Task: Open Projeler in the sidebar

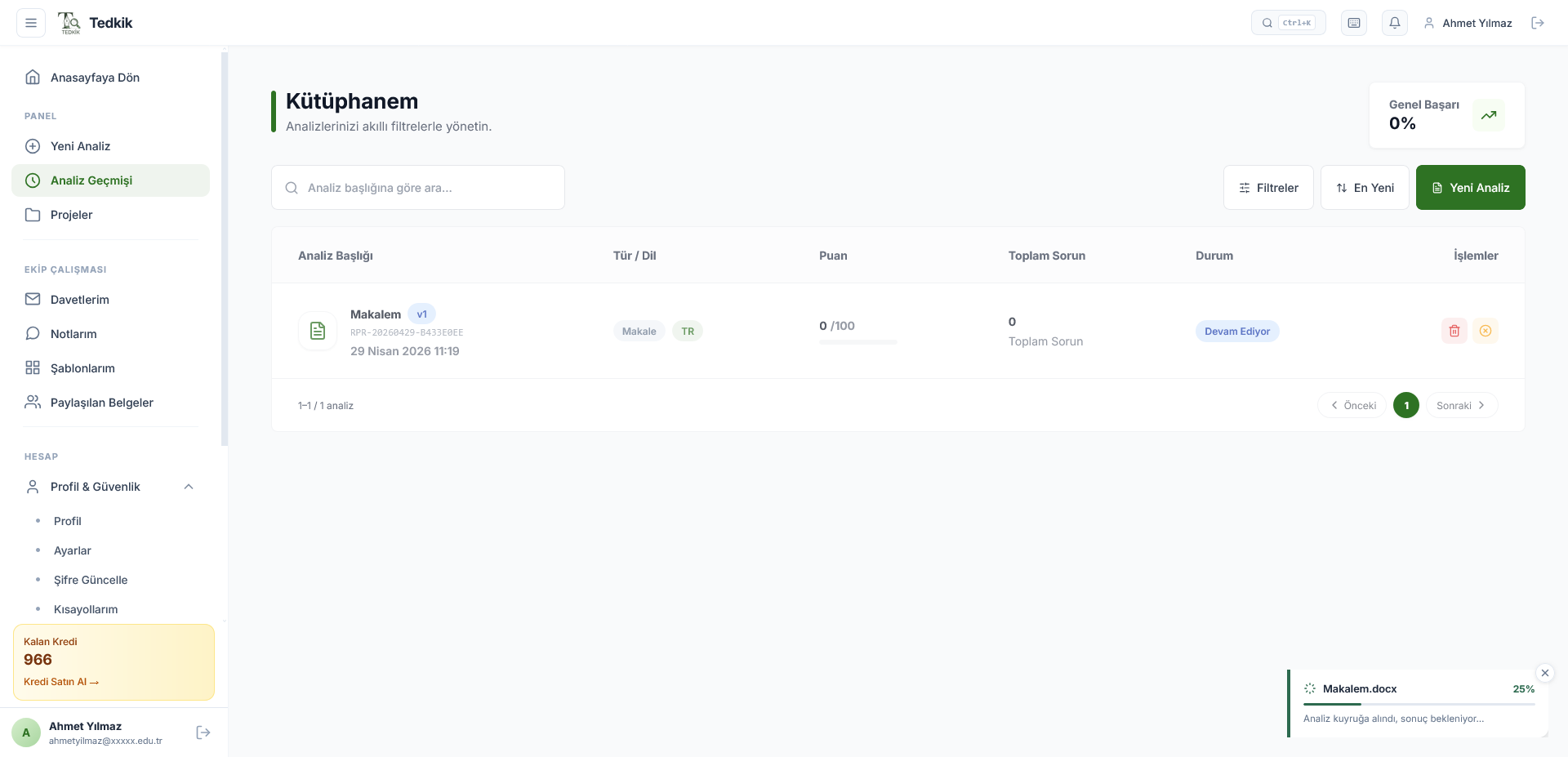Action: [110, 215]
